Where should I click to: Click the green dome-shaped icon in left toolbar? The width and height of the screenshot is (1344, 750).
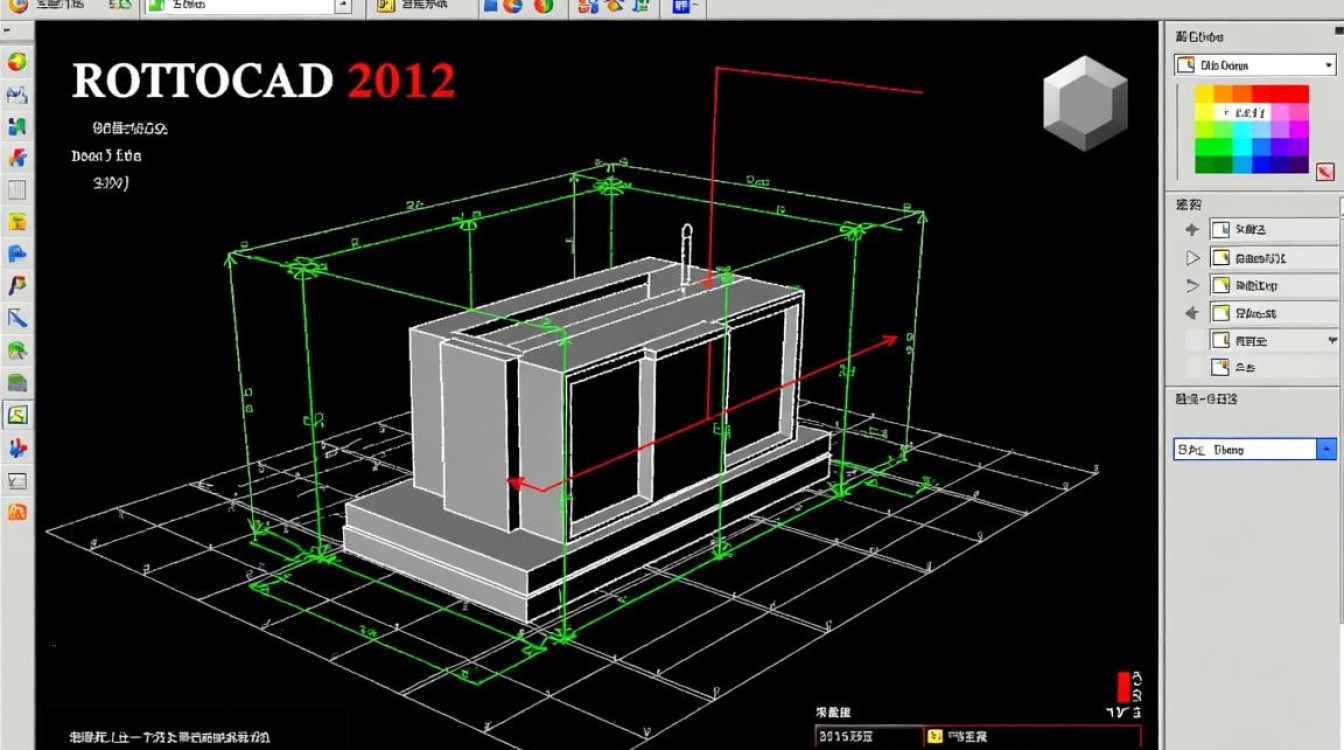point(17,351)
